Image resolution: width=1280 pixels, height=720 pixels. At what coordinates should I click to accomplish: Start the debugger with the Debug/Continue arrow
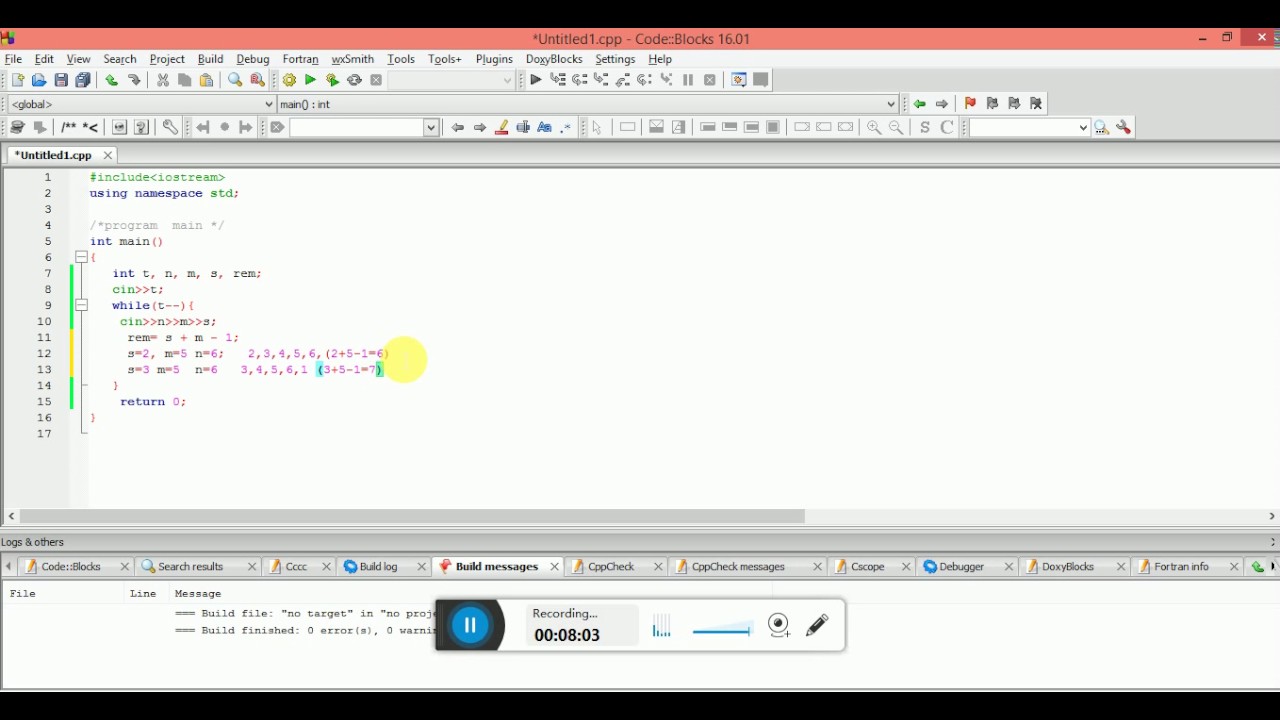tap(536, 80)
